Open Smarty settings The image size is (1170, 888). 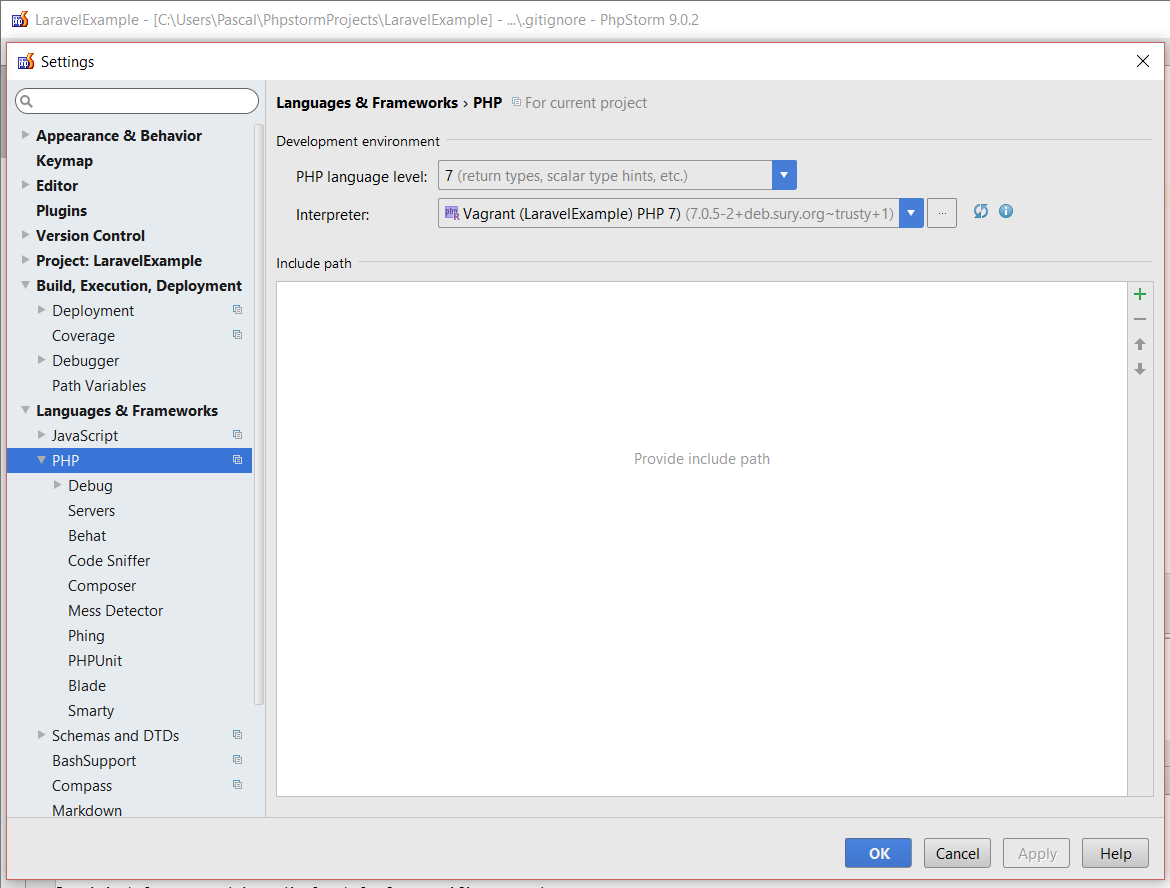click(x=91, y=710)
